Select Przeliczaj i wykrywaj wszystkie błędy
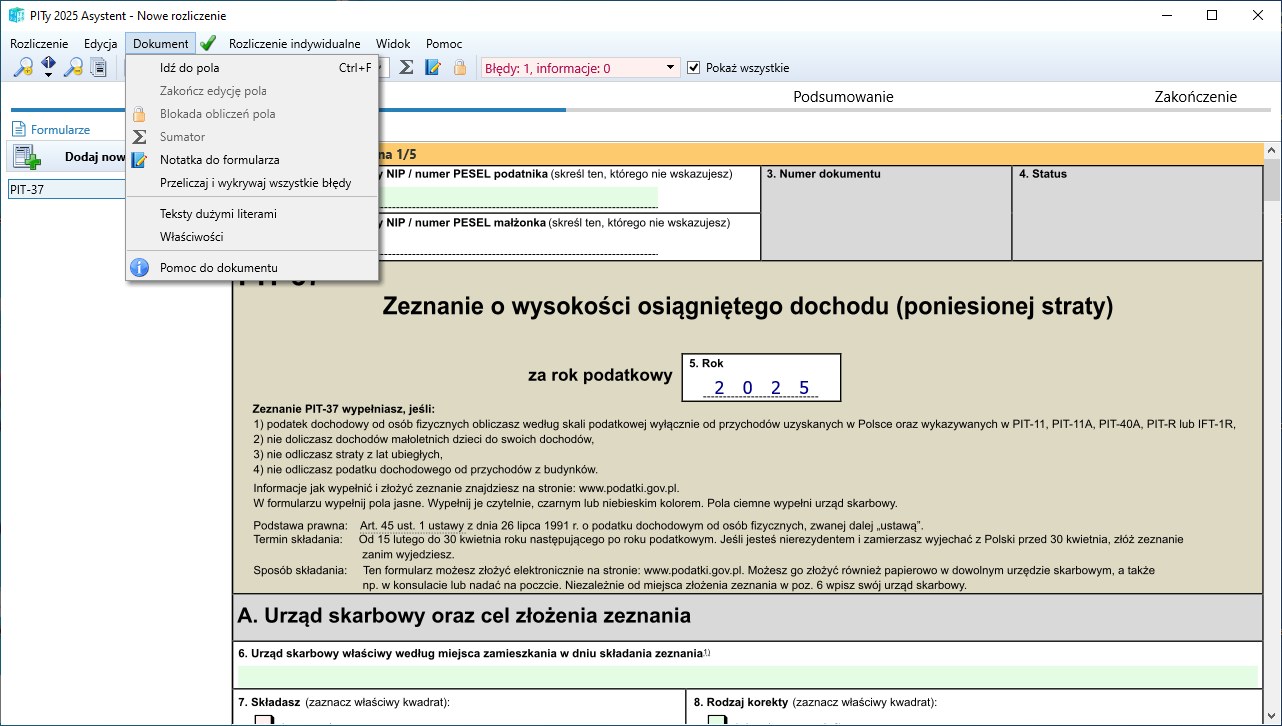This screenshot has height=726, width=1282. point(255,183)
